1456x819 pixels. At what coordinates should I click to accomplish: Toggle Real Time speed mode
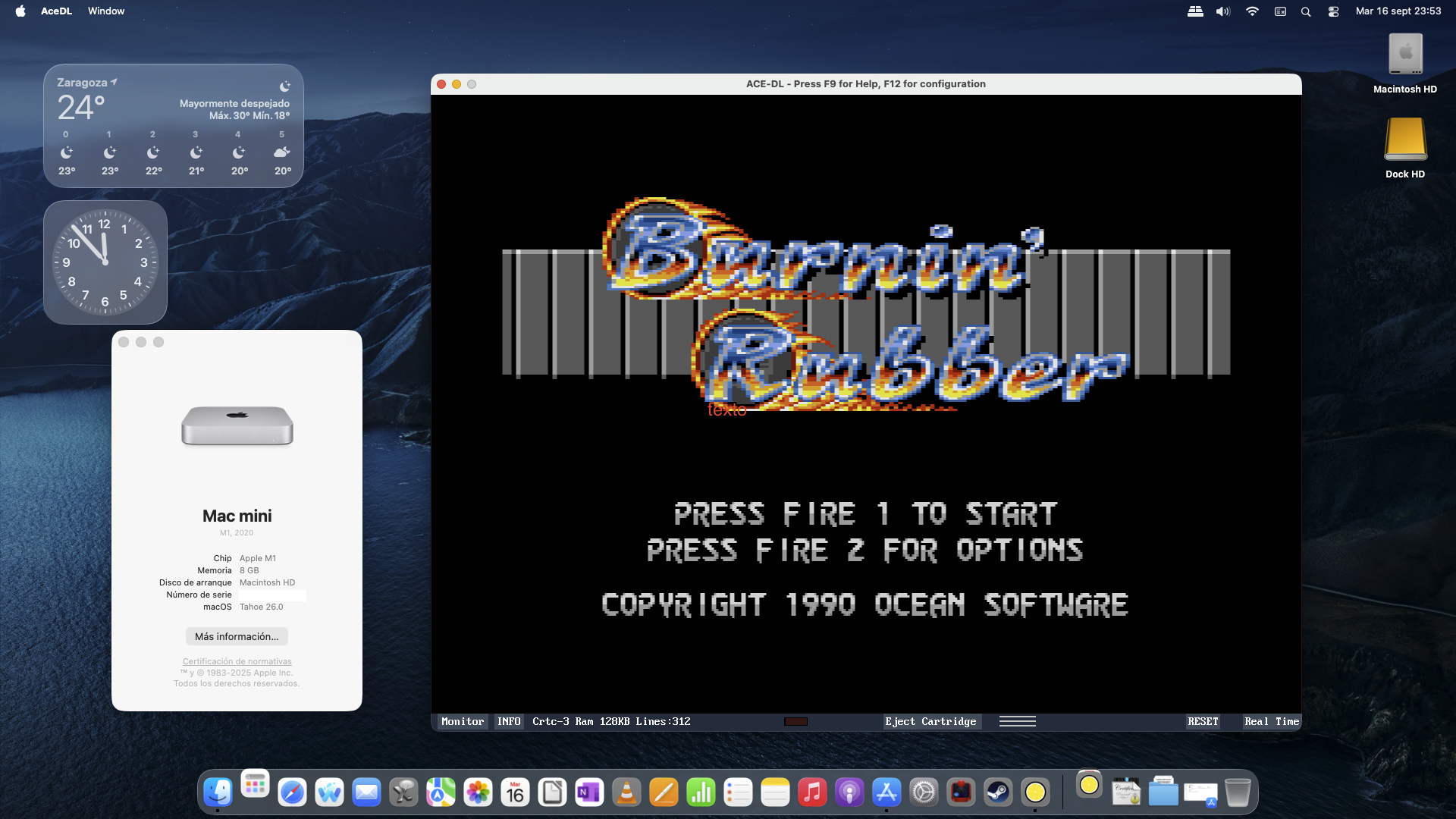click(1271, 721)
